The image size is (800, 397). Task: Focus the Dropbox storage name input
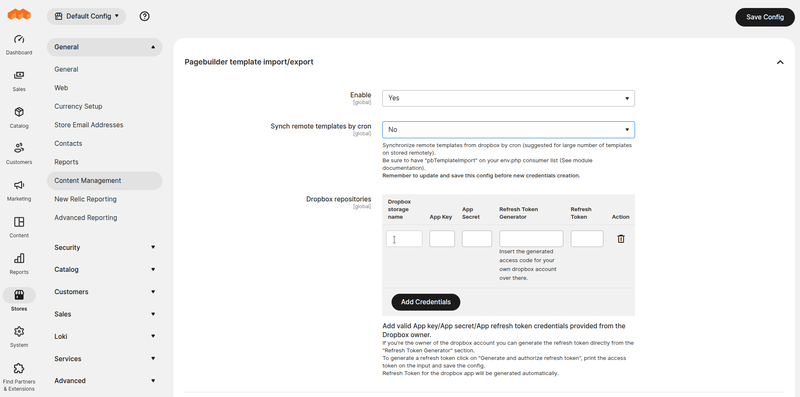(x=404, y=239)
